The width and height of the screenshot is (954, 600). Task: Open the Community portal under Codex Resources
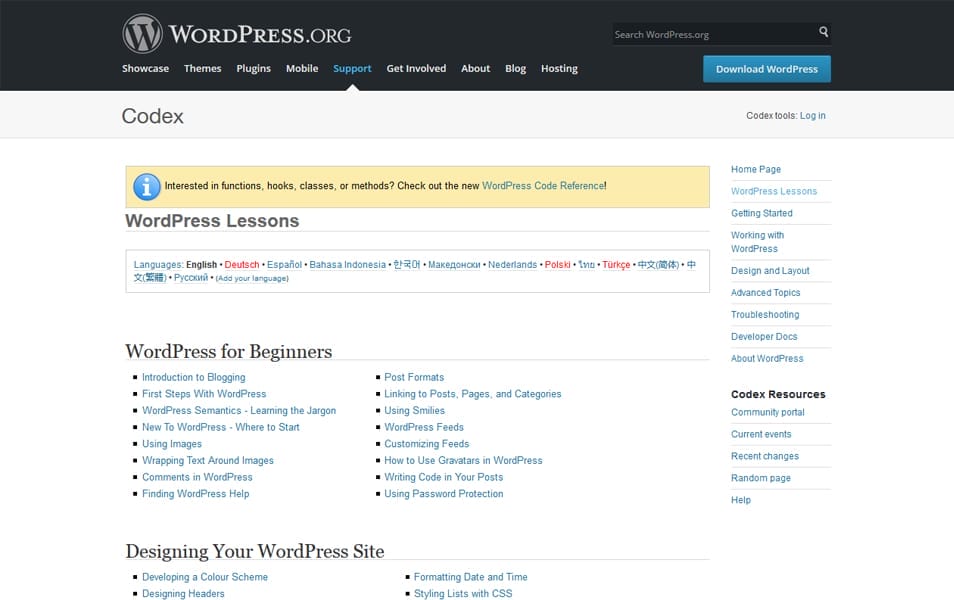pos(767,412)
